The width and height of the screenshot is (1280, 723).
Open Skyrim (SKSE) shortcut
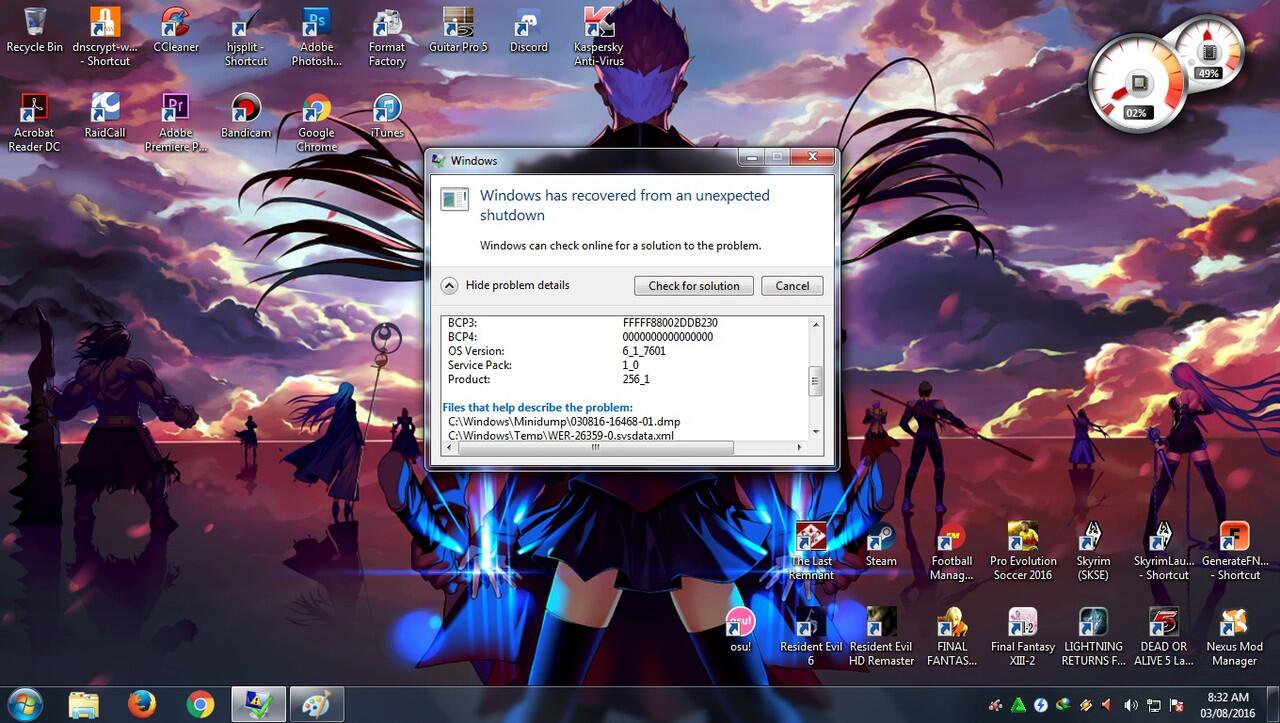[x=1093, y=551]
